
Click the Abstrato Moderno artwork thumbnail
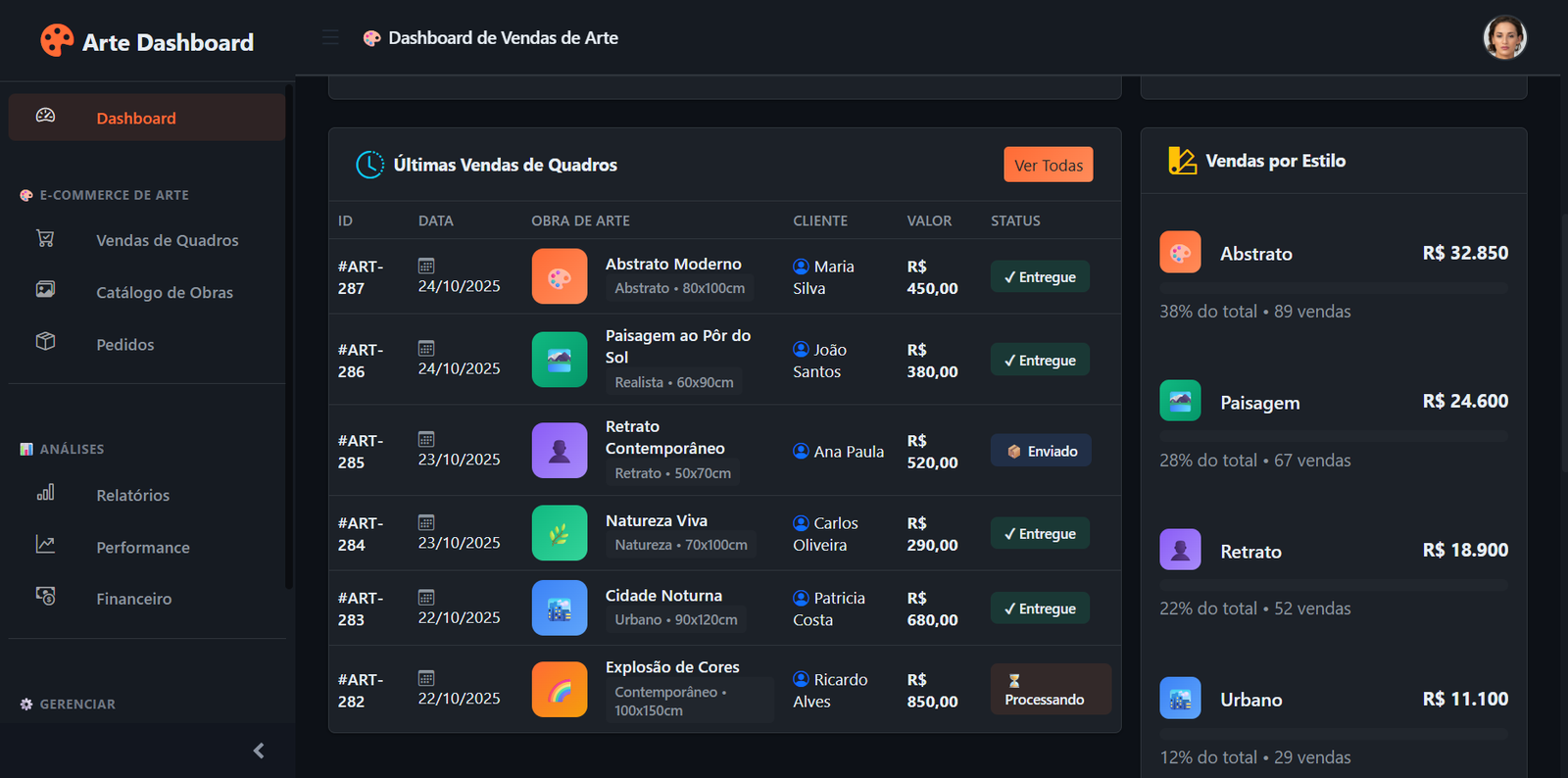click(x=560, y=276)
